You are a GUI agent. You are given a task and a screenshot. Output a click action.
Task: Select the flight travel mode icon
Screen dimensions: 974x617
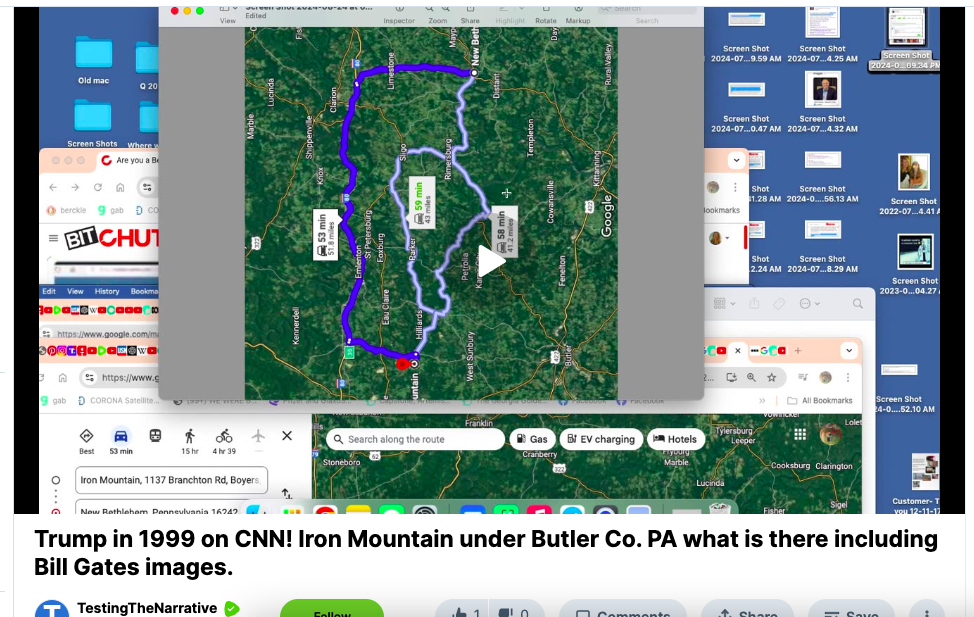pyautogui.click(x=258, y=436)
